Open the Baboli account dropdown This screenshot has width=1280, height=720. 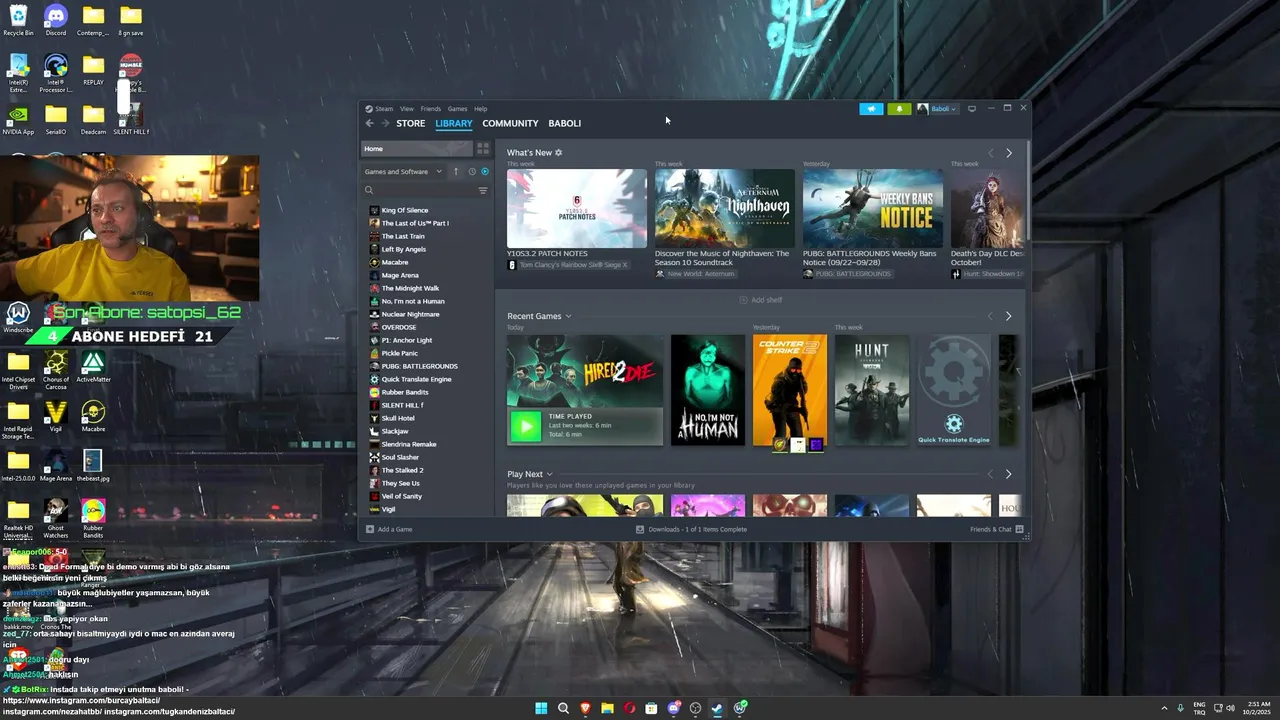[937, 109]
